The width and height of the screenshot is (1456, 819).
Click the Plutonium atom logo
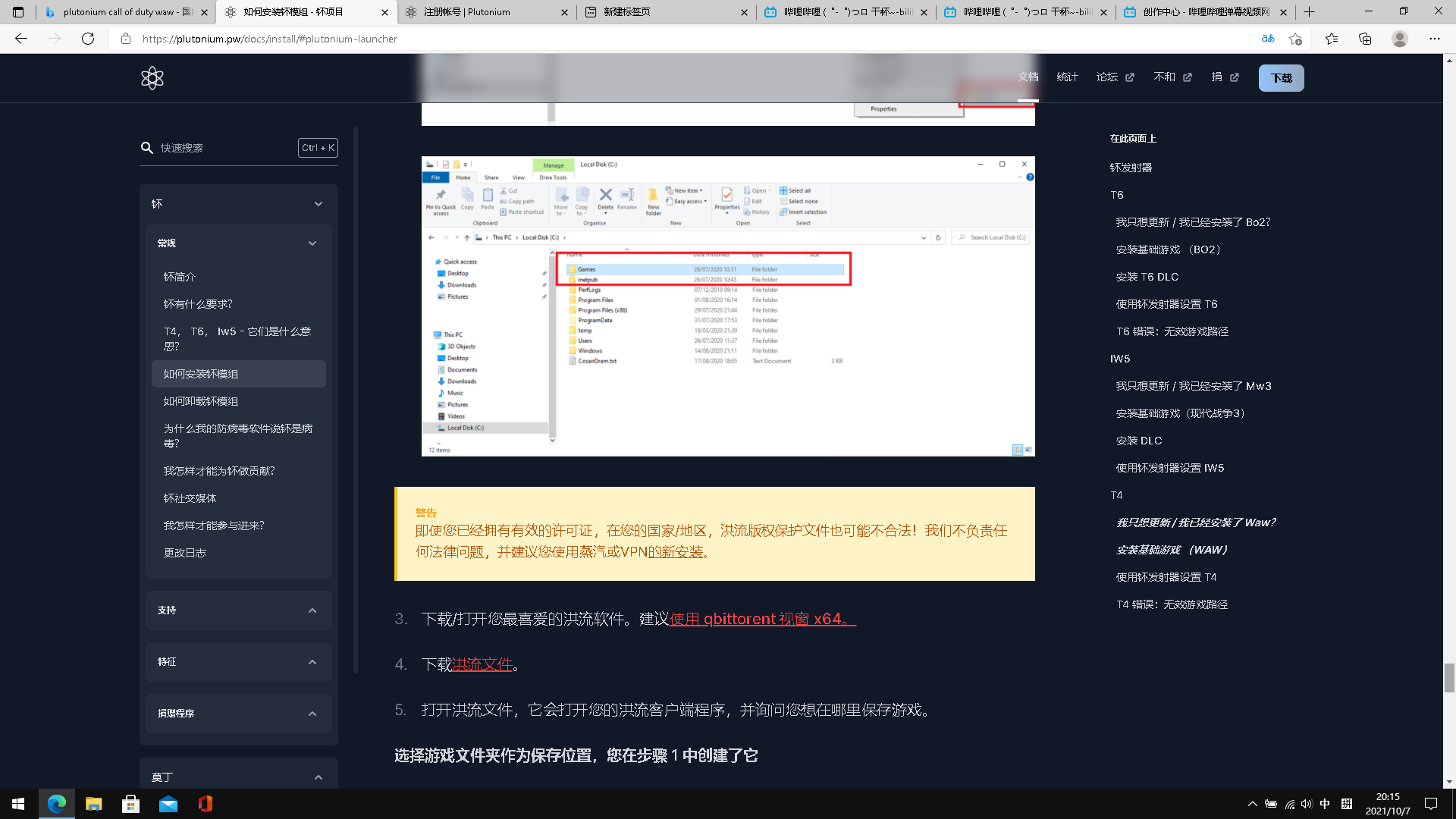click(x=152, y=78)
